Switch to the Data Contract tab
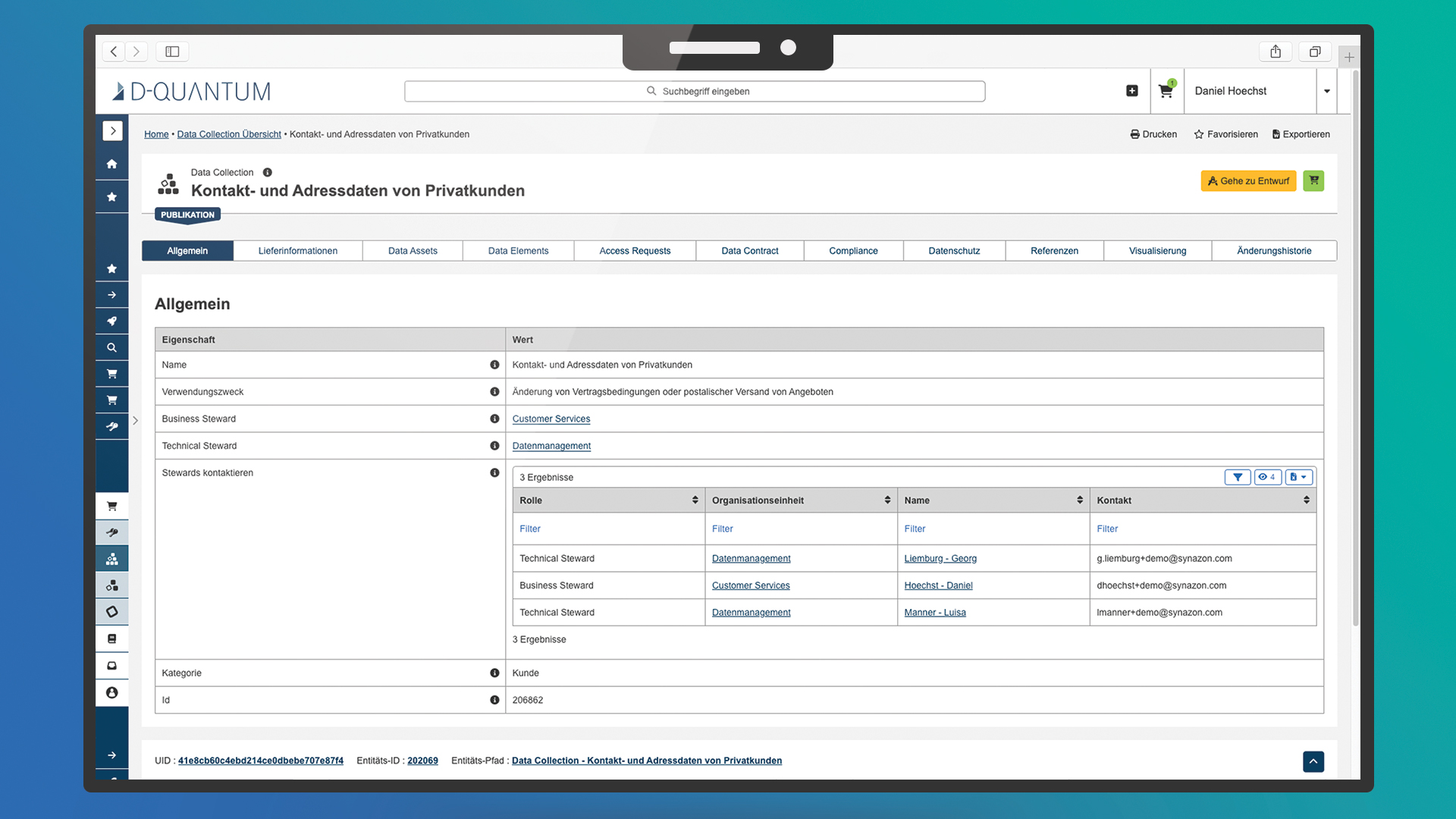 (749, 251)
